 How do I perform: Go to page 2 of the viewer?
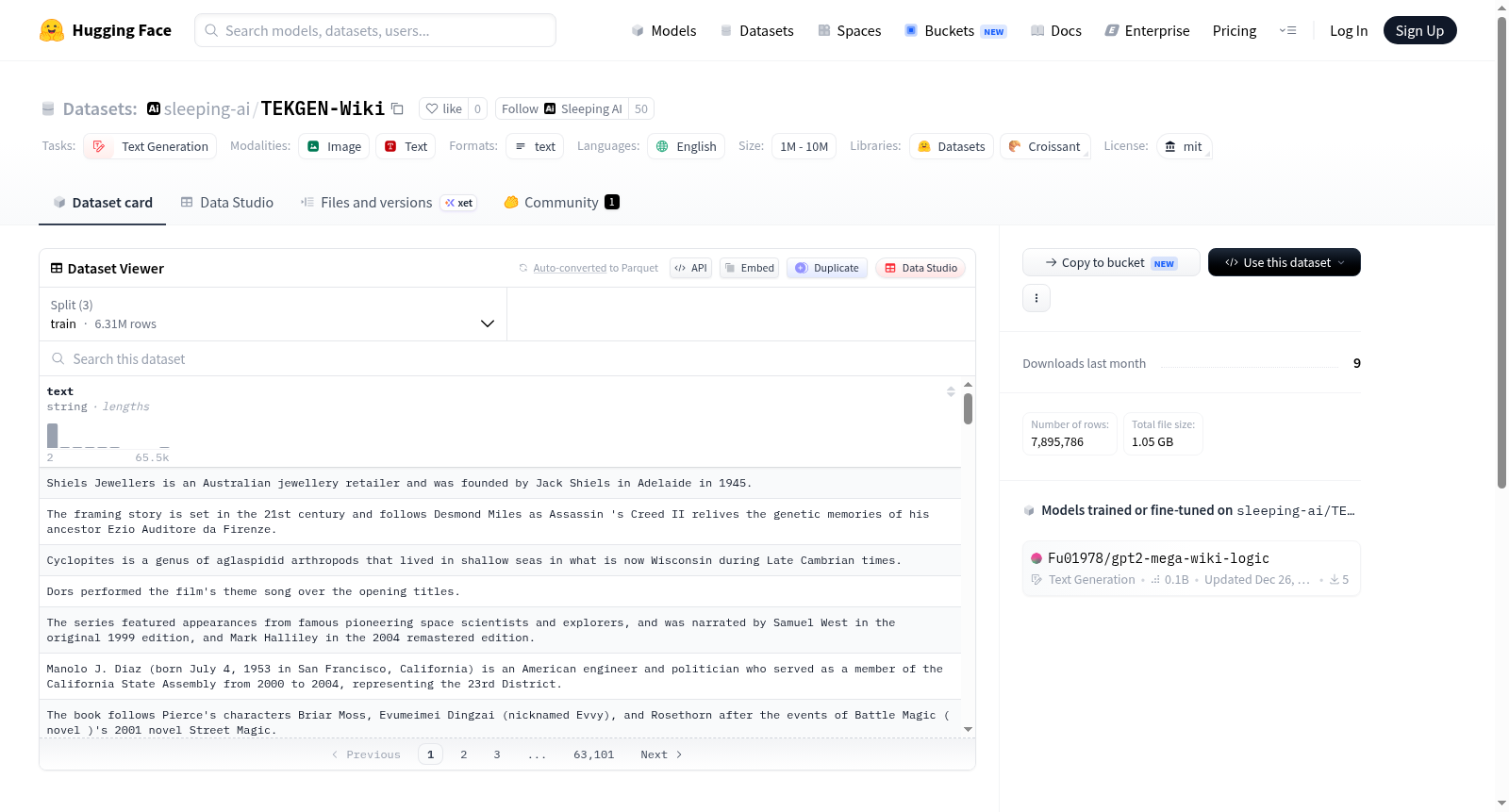pos(464,754)
